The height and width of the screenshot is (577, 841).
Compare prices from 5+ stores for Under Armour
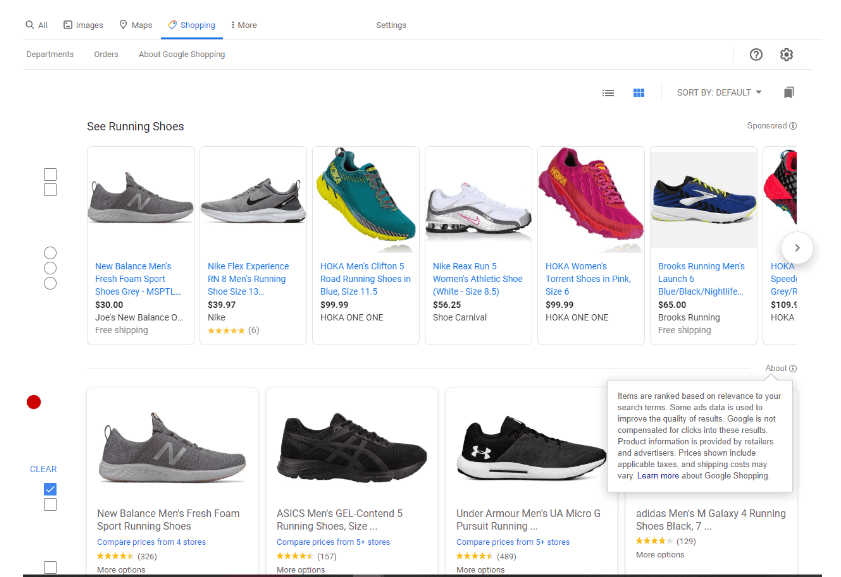(513, 542)
